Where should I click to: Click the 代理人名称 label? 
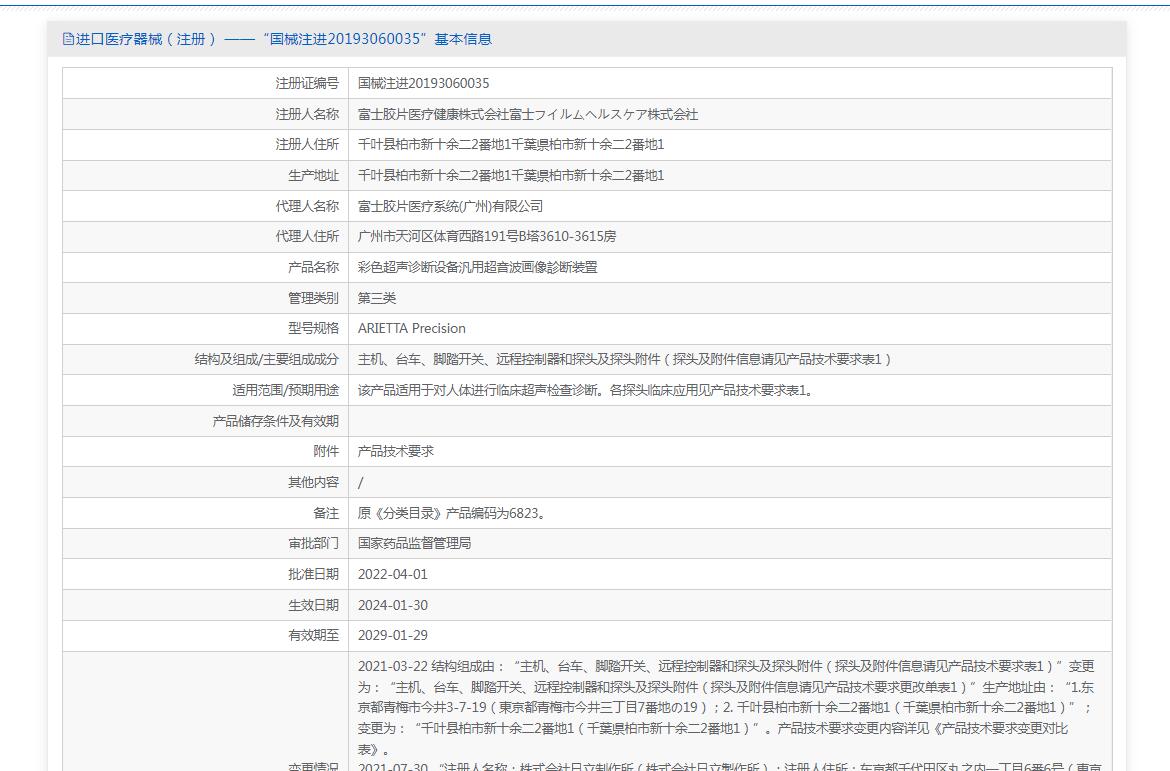point(307,206)
